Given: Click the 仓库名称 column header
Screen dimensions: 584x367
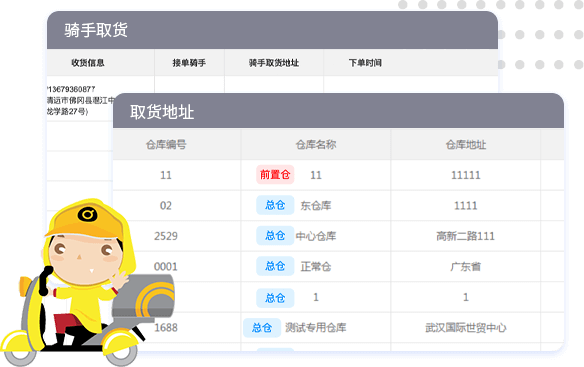Looking at the screenshot, I should (x=316, y=145).
